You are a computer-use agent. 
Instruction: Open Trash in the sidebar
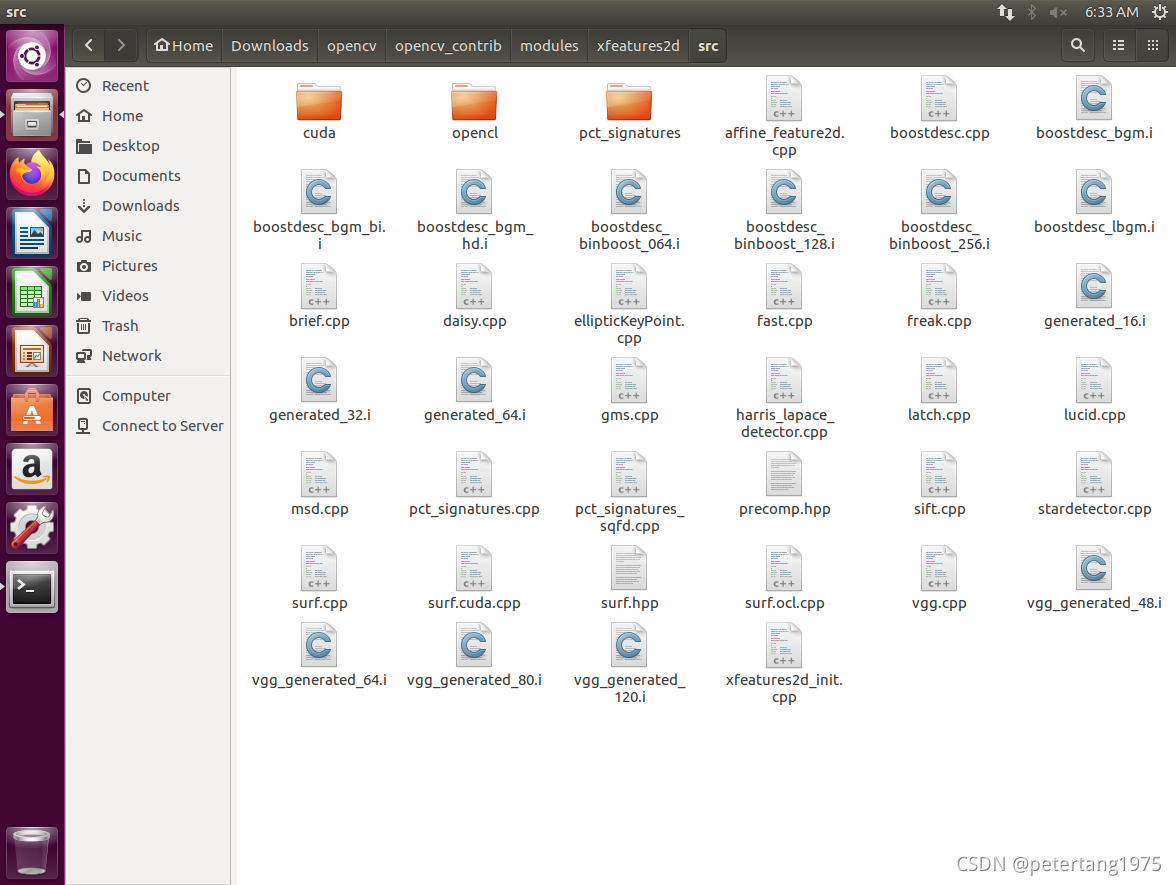pyautogui.click(x=148, y=326)
